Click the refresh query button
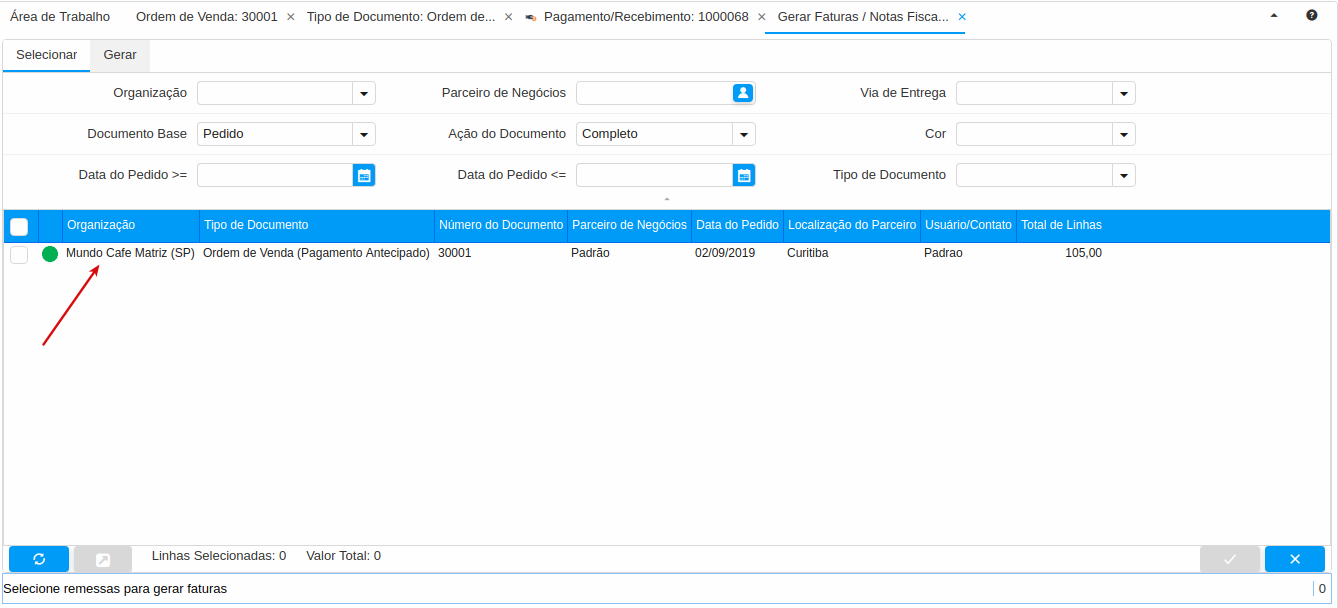 (x=39, y=559)
